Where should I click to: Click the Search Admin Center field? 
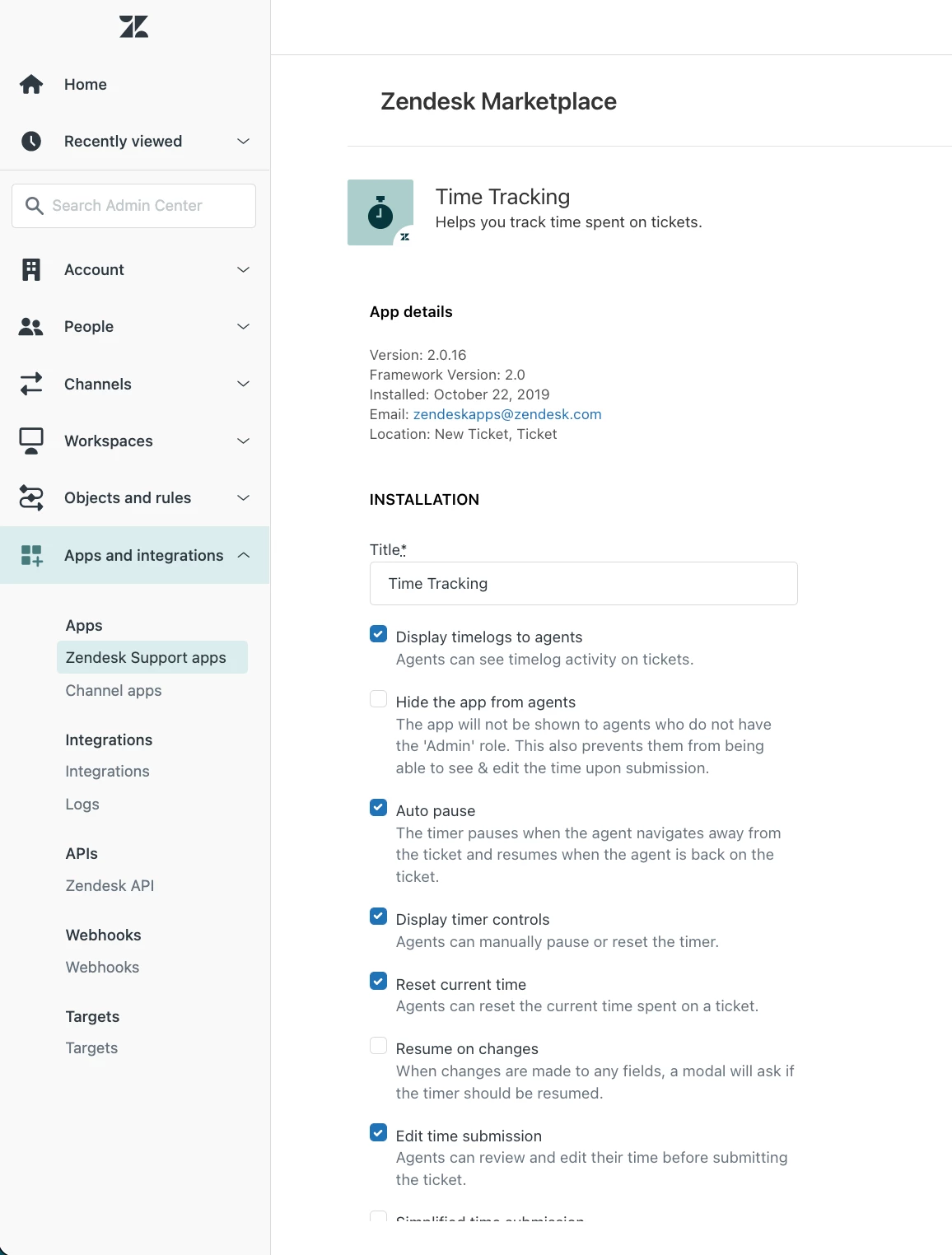coord(133,206)
